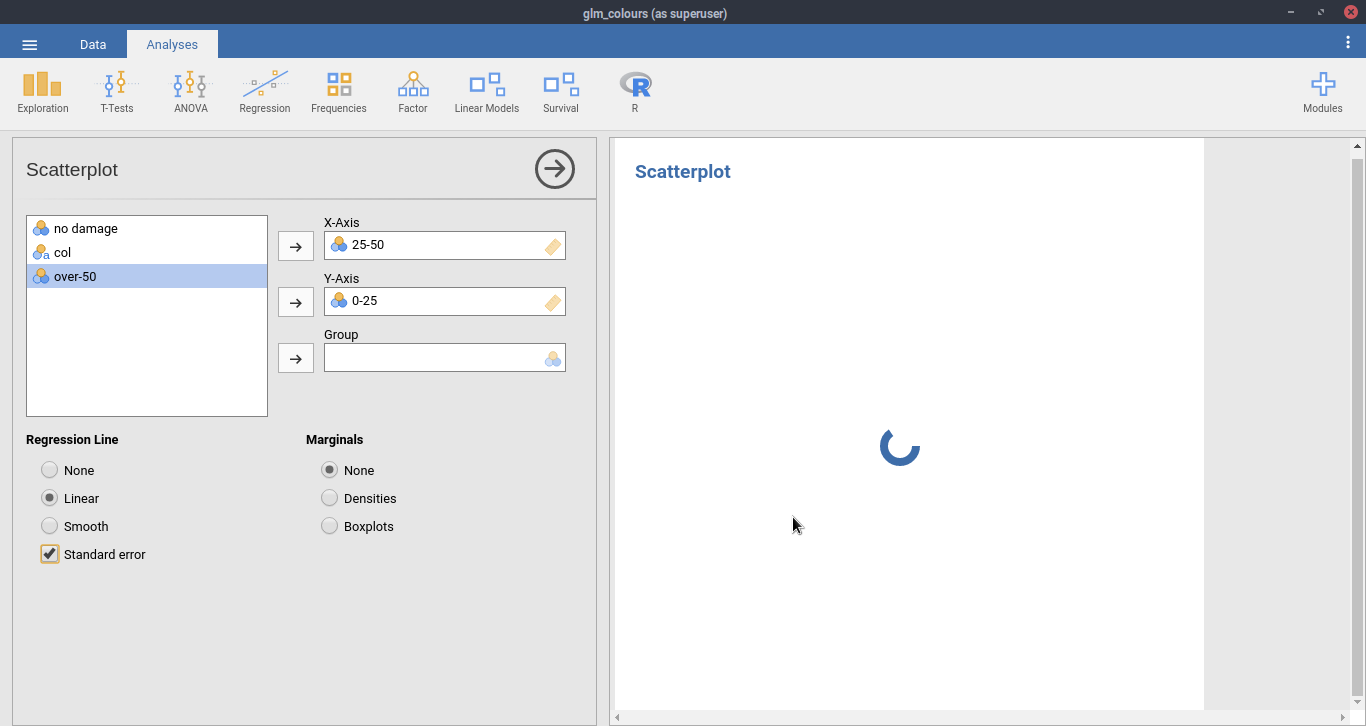Click the empty Group field
Screen dimensions: 1366x726
[x=445, y=358]
